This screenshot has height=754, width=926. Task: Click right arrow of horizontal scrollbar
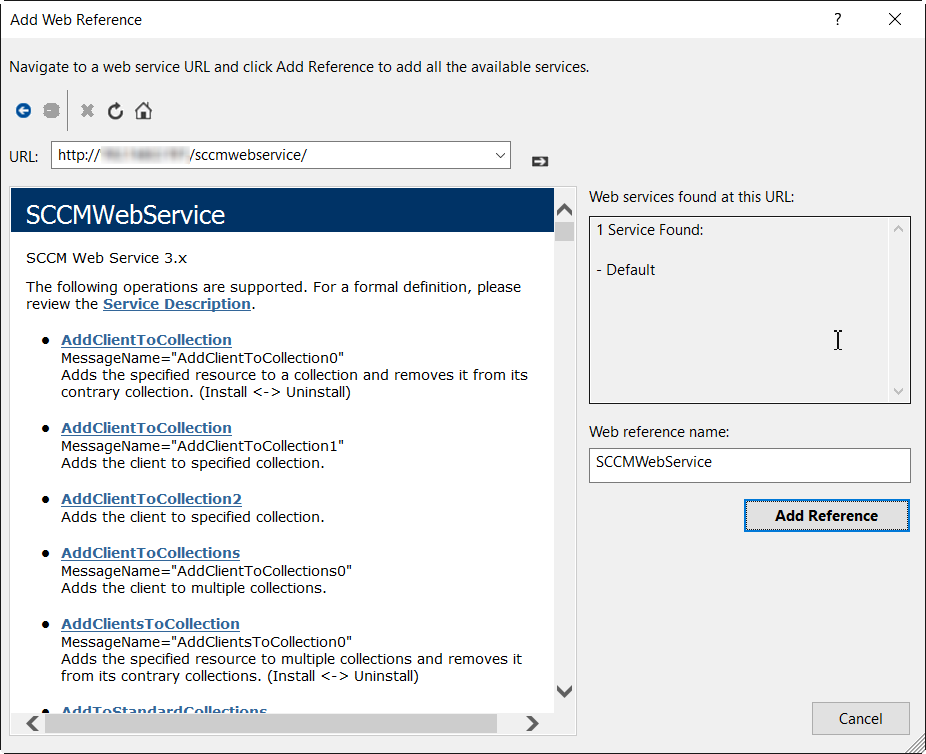(x=532, y=723)
